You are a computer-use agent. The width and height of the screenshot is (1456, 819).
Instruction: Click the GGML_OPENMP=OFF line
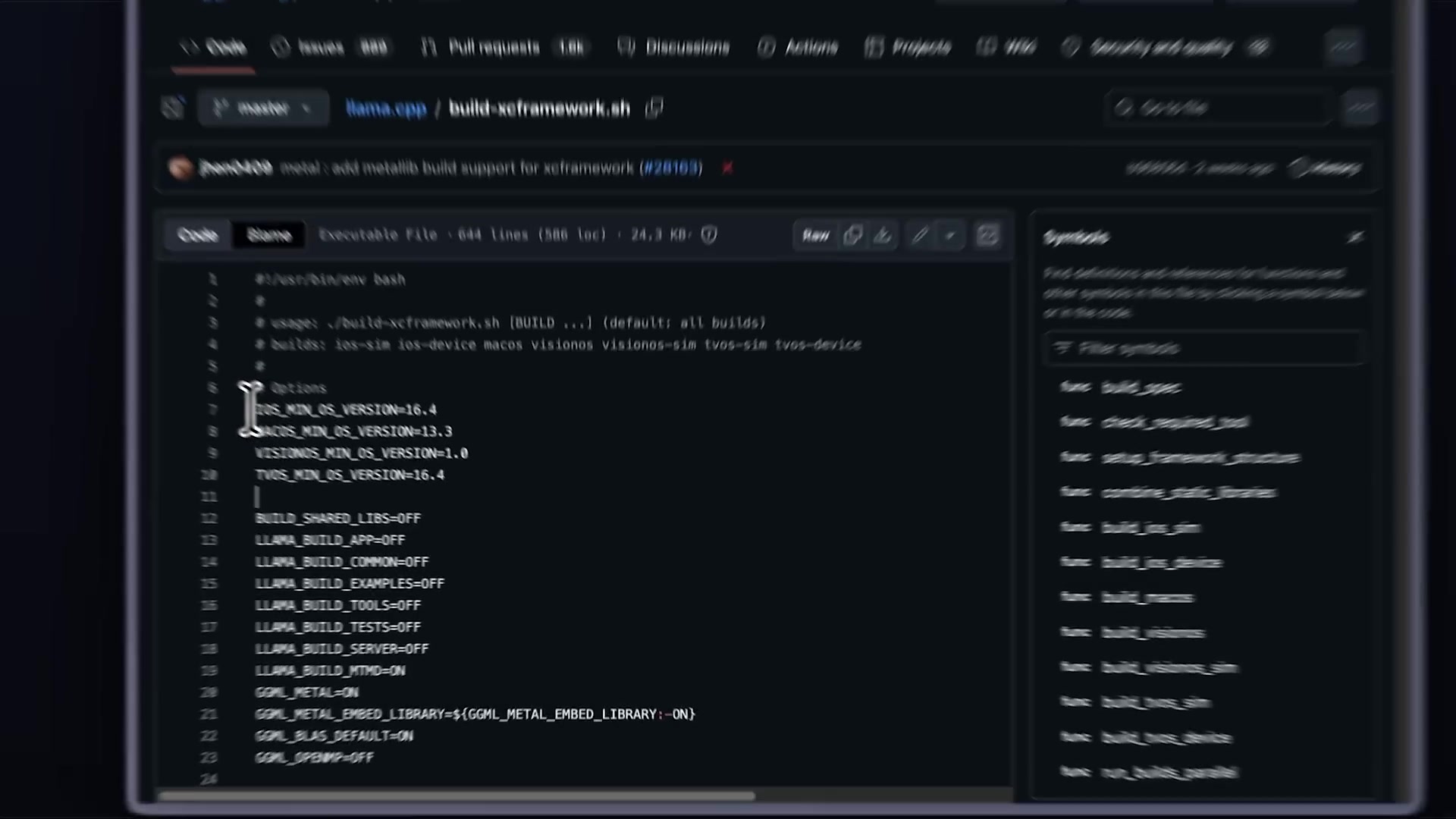pos(314,758)
